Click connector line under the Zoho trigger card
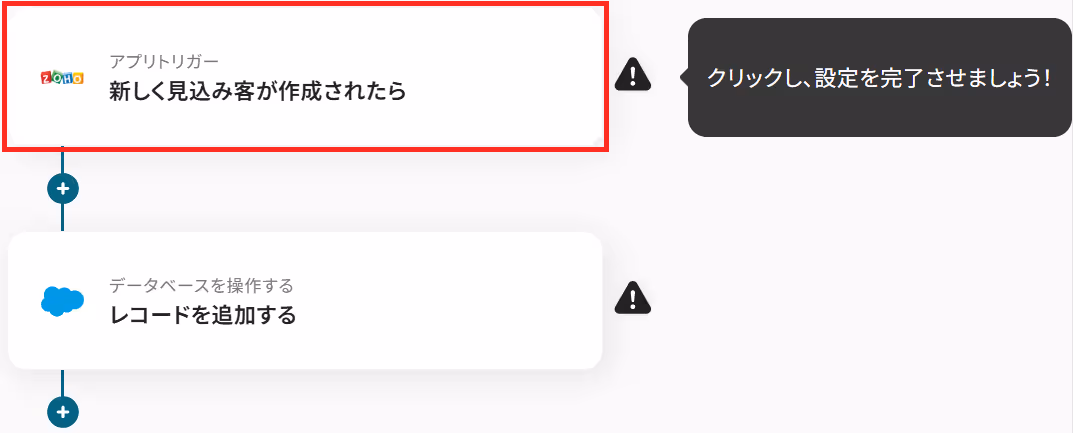This screenshot has height=433, width=1073. (63, 161)
